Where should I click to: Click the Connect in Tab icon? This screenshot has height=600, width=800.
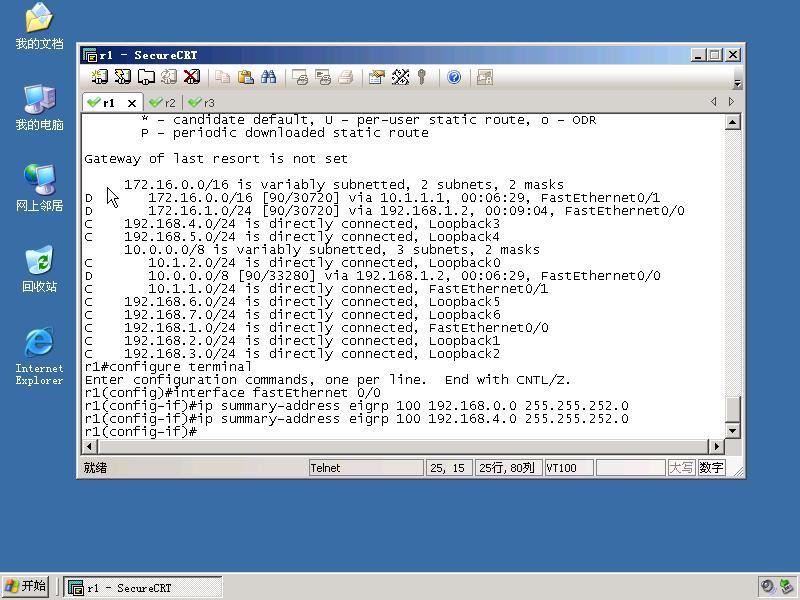point(146,77)
